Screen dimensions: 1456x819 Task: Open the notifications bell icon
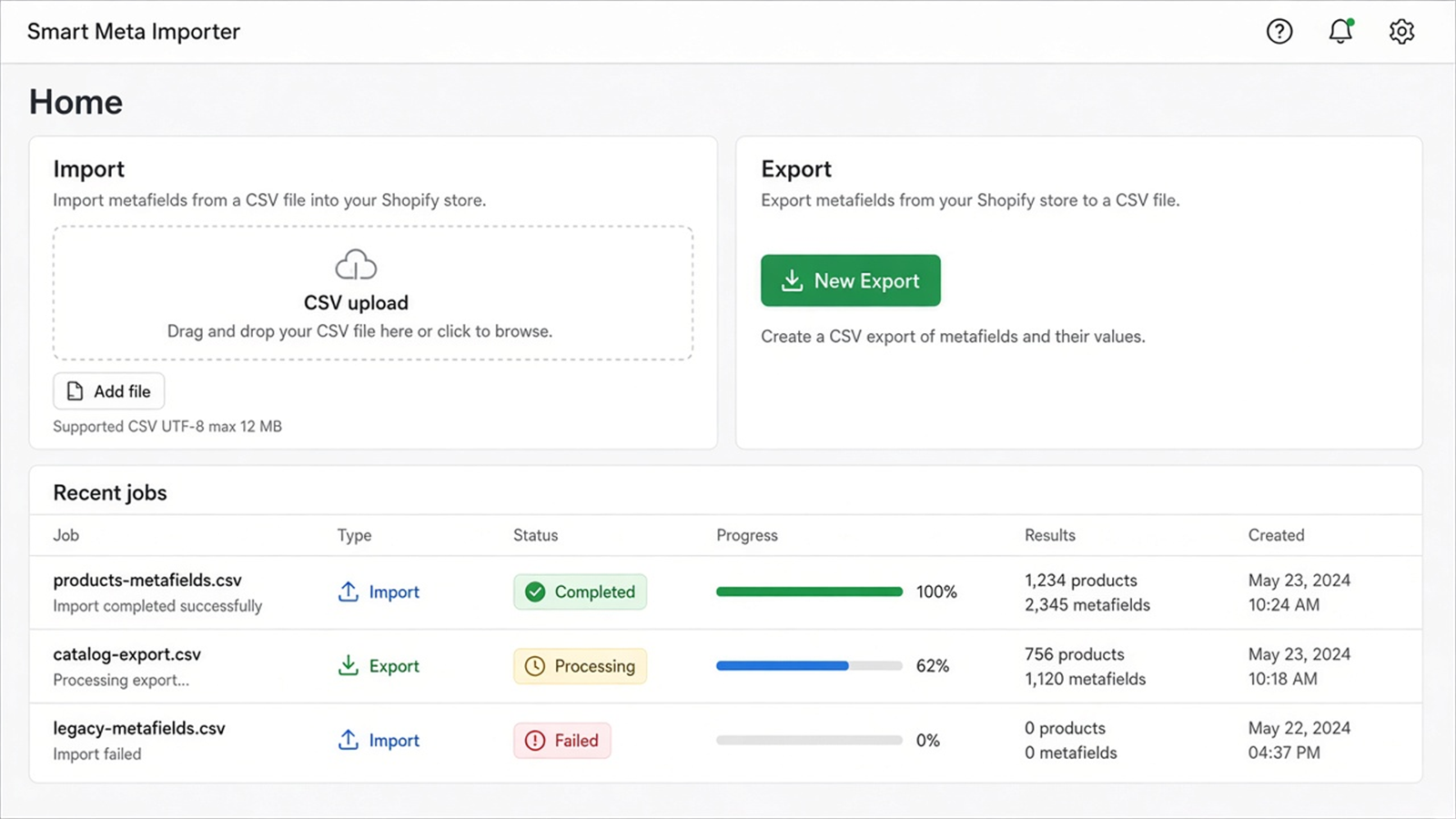(x=1340, y=31)
